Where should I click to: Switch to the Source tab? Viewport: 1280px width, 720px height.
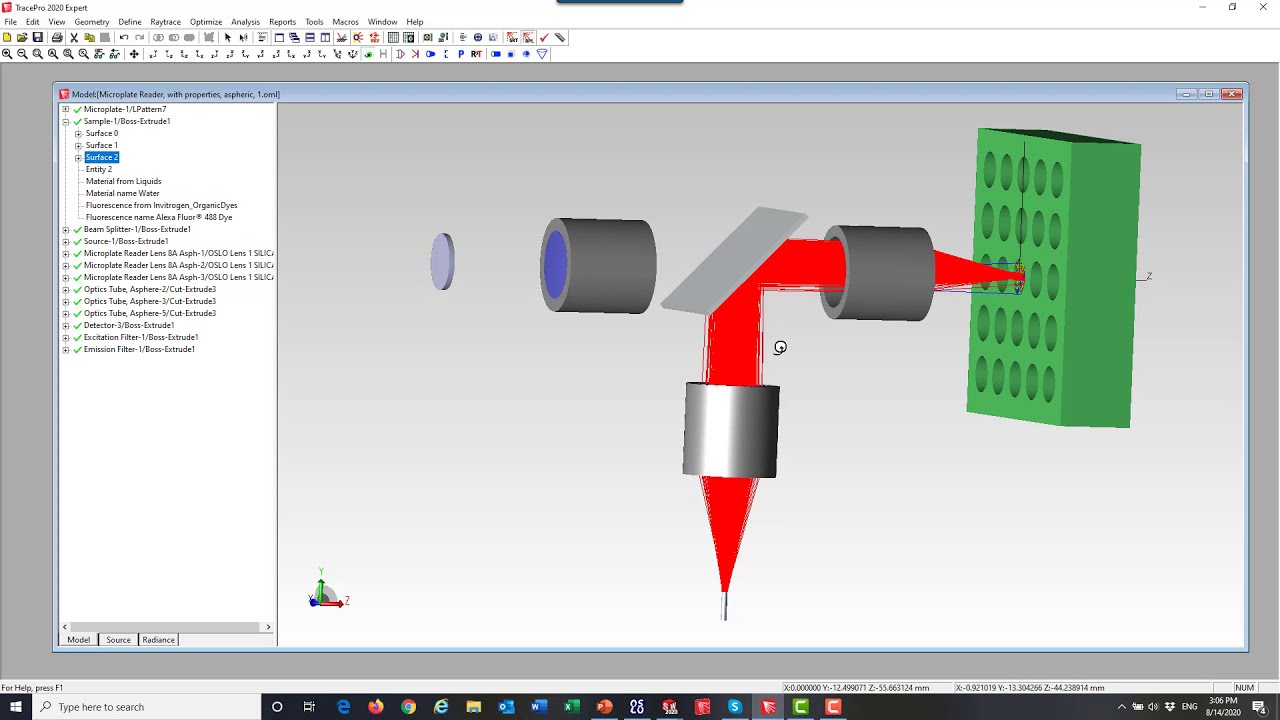(118, 640)
